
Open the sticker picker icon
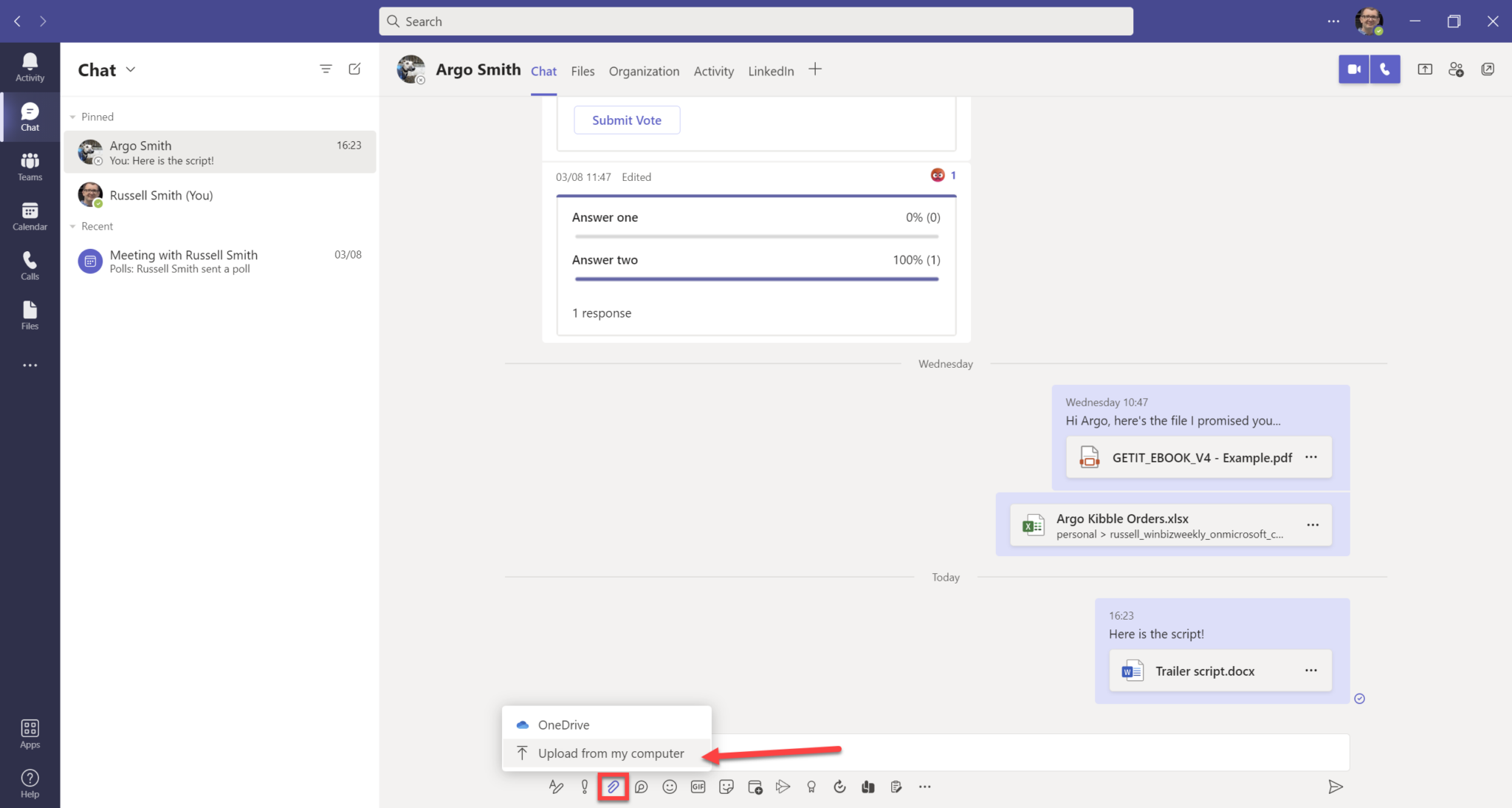click(725, 787)
